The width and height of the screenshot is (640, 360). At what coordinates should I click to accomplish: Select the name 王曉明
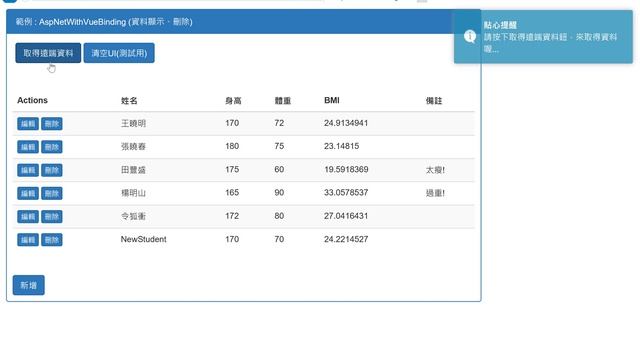point(133,123)
